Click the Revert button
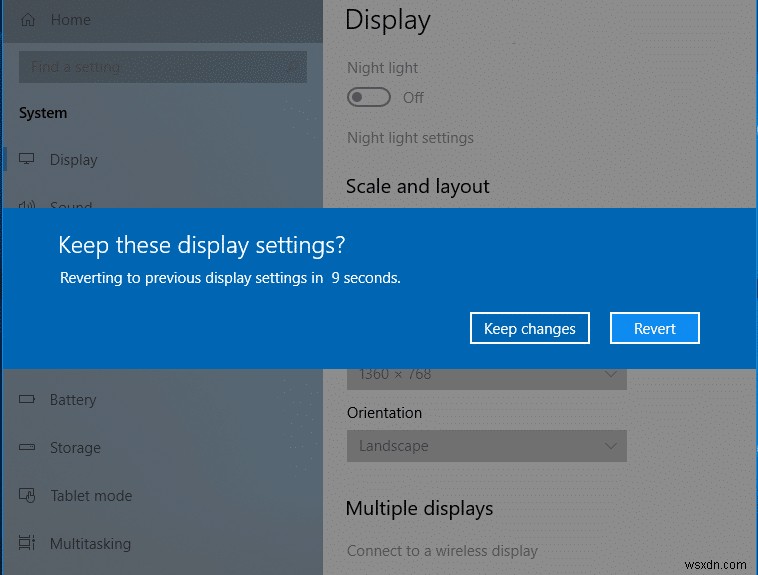 coord(655,328)
